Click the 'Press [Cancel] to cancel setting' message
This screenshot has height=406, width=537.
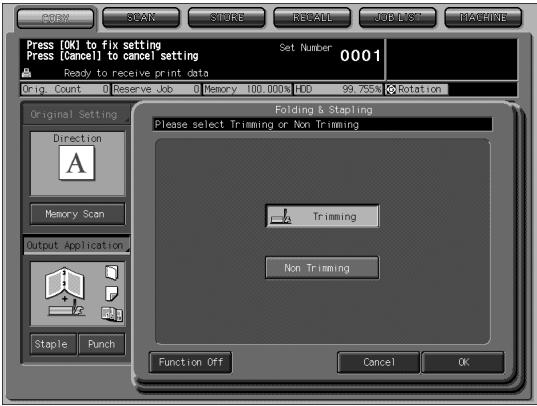tap(112, 56)
